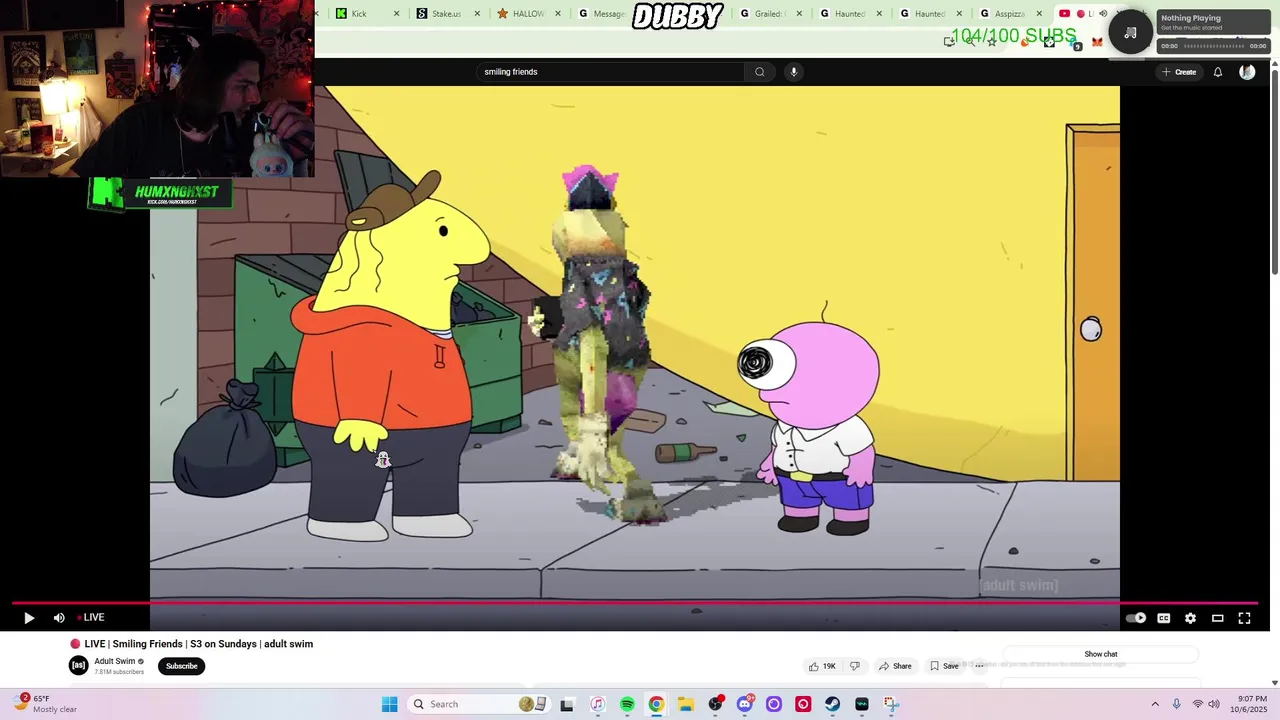Save the video to a playlist
This screenshot has width=1280, height=720.
point(944,666)
